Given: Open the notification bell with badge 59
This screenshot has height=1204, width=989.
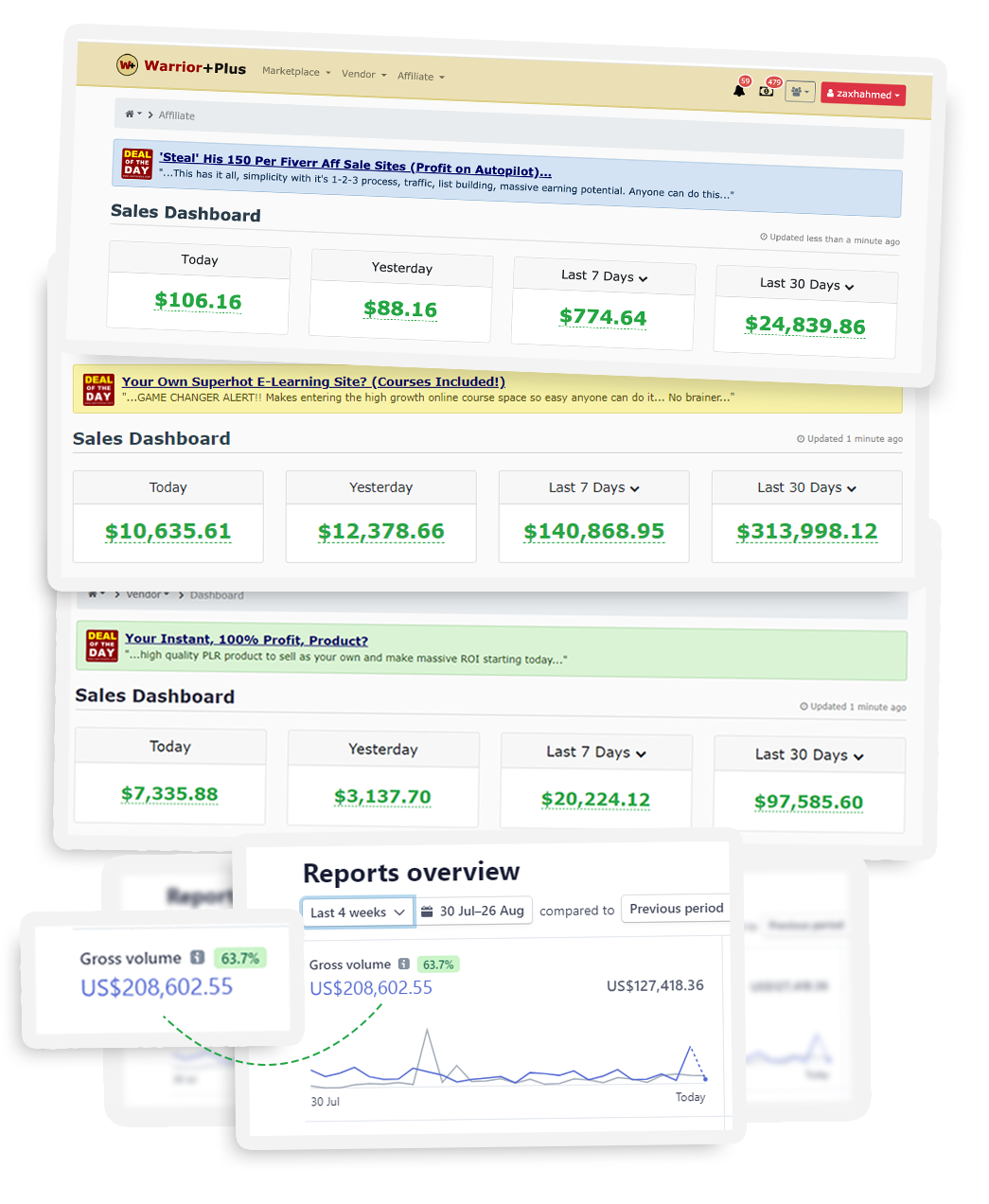Looking at the screenshot, I should tap(739, 90).
